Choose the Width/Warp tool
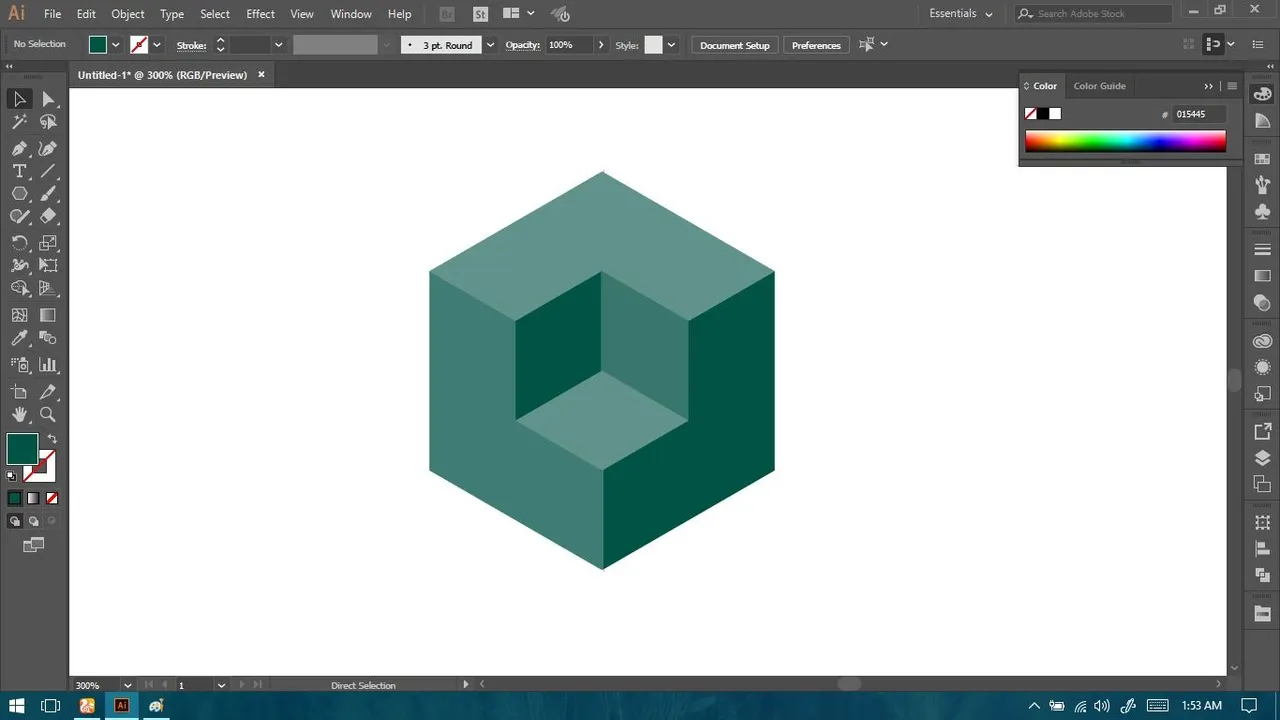 19,266
